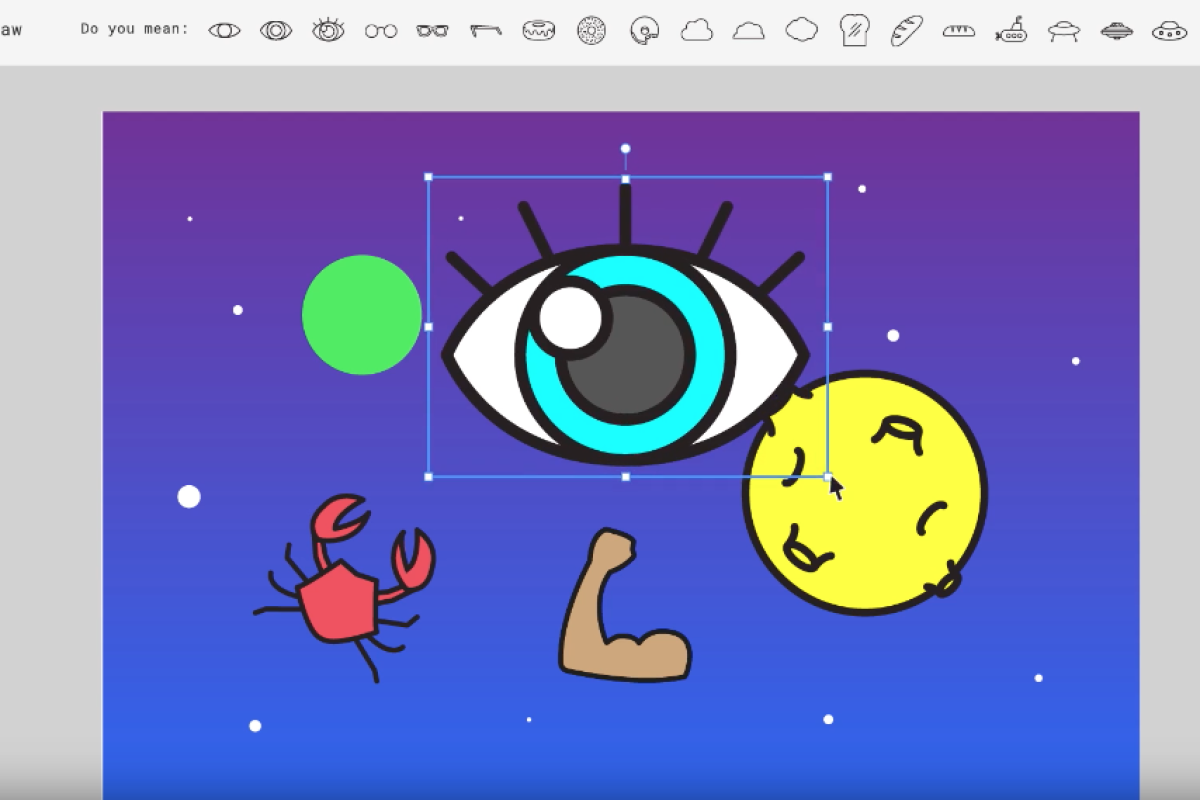
Task: Click the bottom-right selection handle
Action: pyautogui.click(x=827, y=477)
